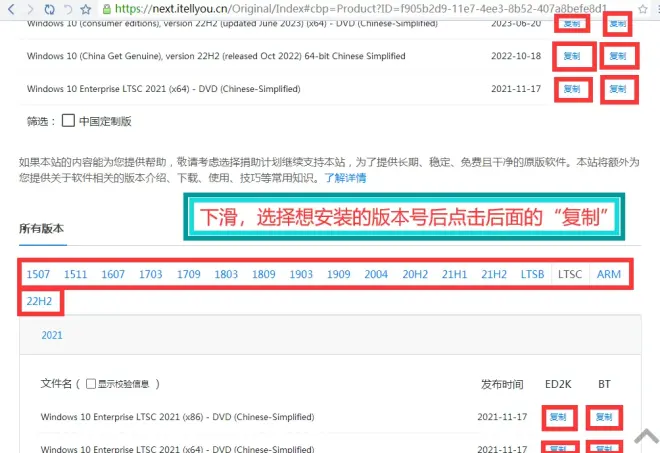Copy ED2K for consumer editions June 2023 row
The width and height of the screenshot is (660, 453).
coord(572,24)
